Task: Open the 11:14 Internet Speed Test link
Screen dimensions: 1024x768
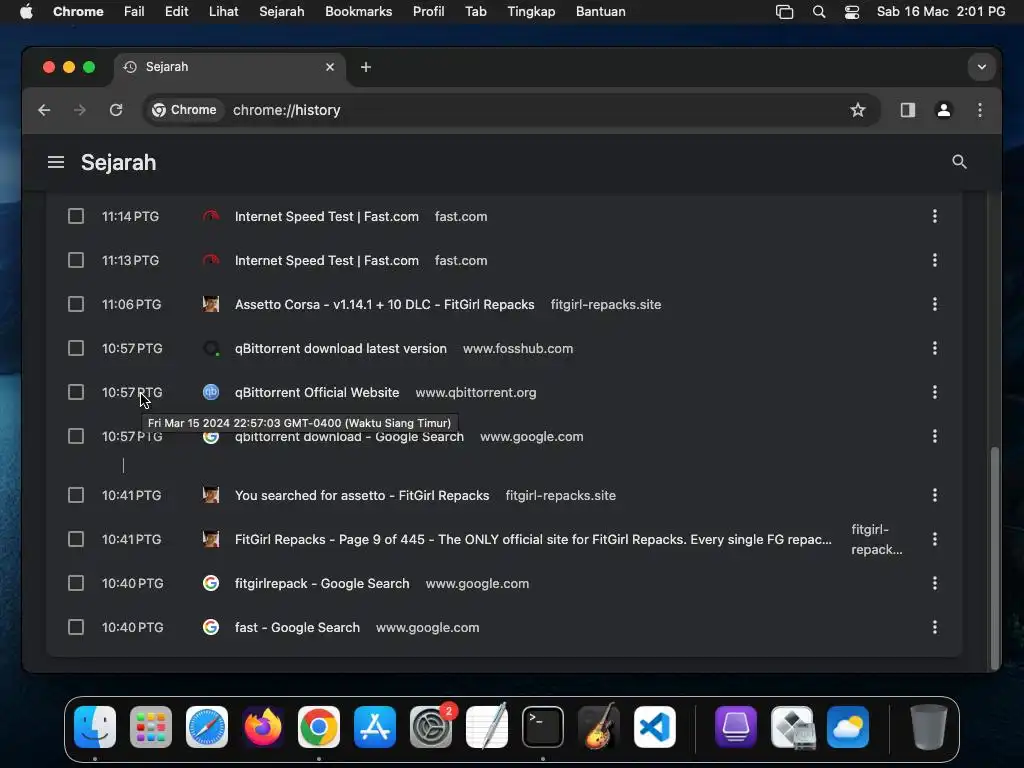Action: point(327,216)
